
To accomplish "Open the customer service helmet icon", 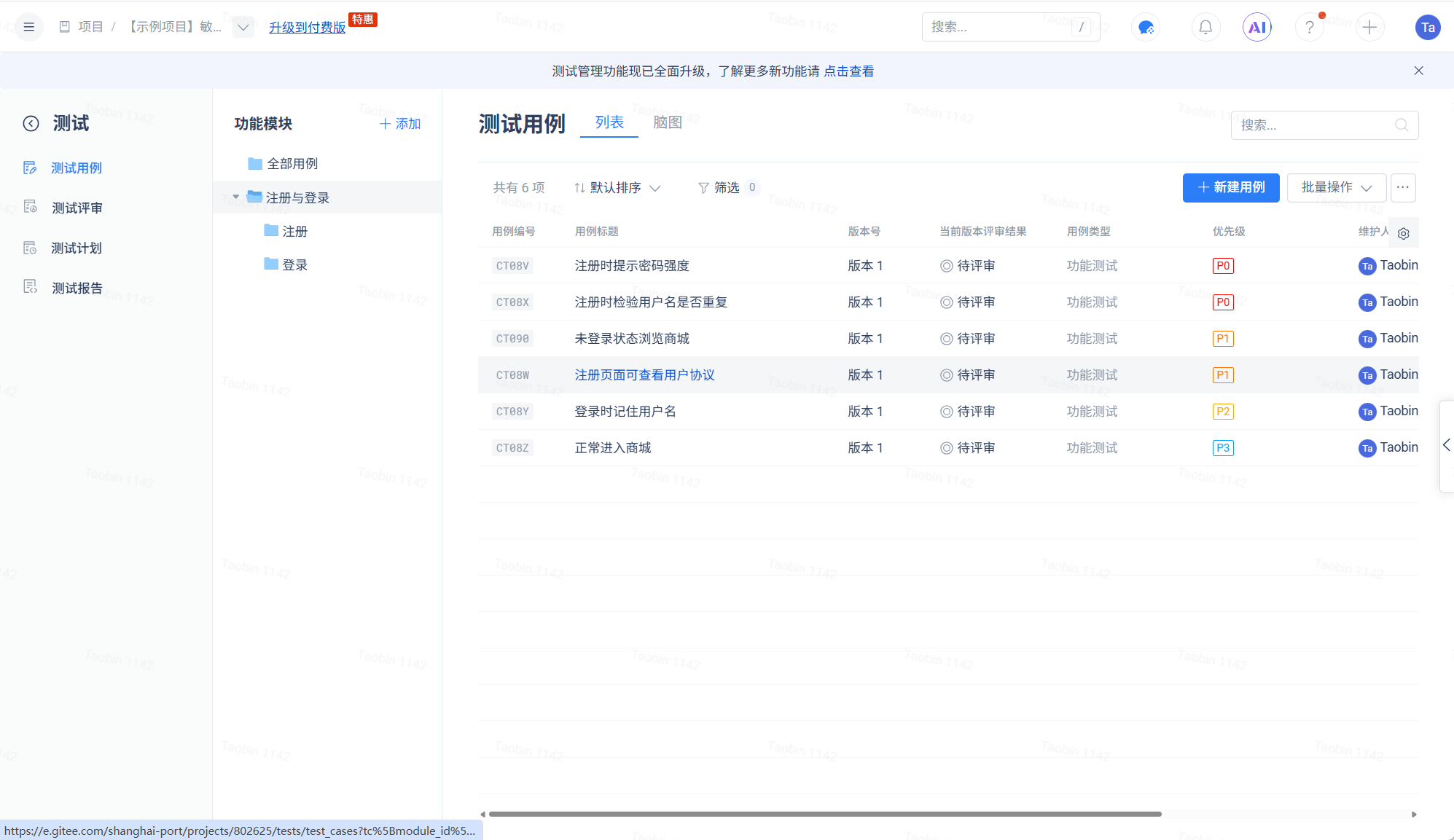I will pos(1145,27).
